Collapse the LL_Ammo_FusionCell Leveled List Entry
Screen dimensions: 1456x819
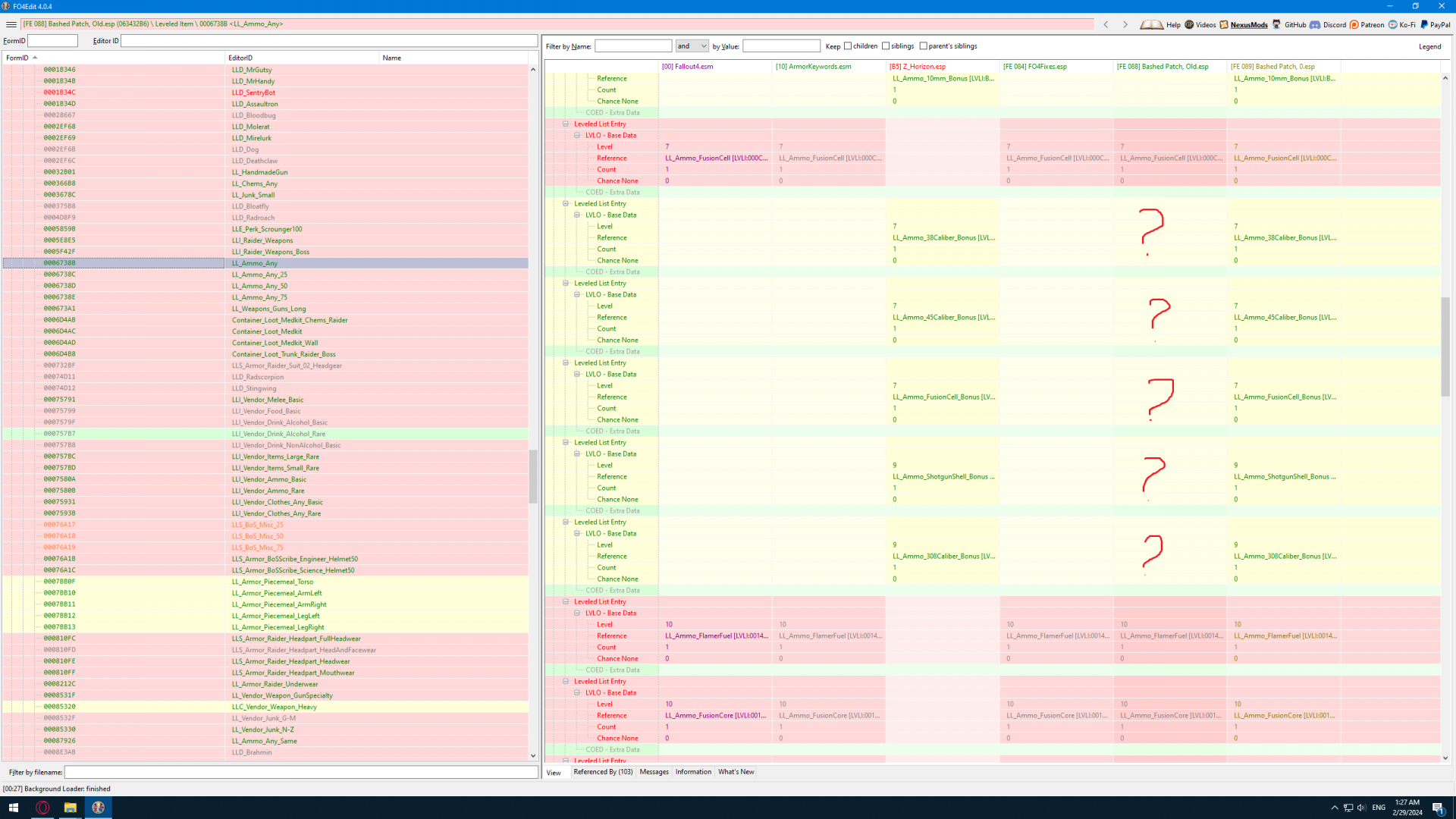(x=566, y=124)
